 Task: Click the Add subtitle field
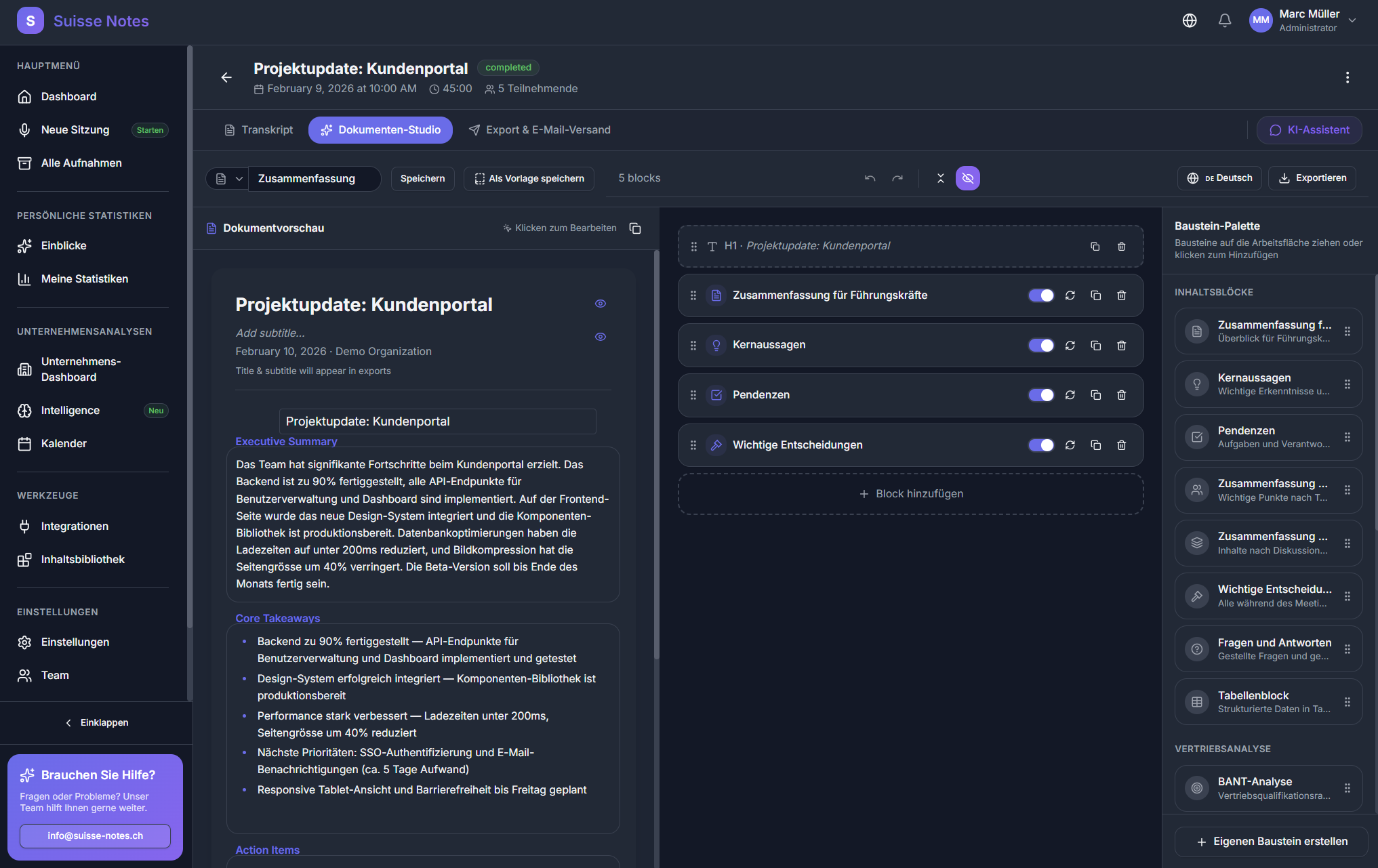click(270, 333)
